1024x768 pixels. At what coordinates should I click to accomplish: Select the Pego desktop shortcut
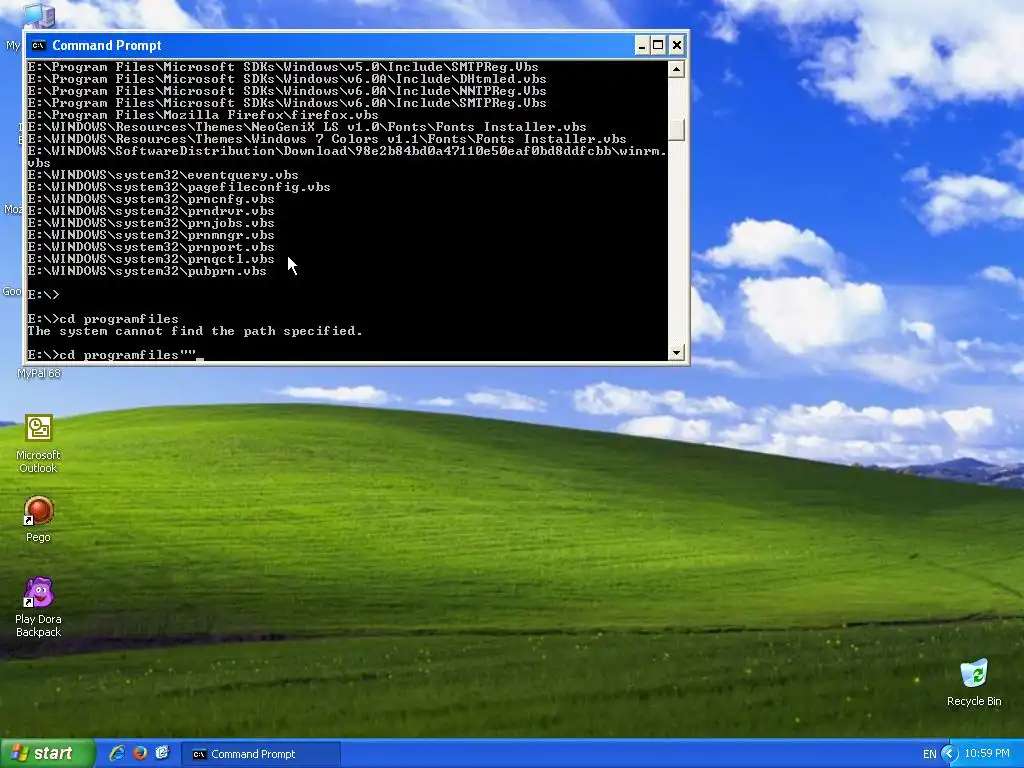pyautogui.click(x=38, y=519)
